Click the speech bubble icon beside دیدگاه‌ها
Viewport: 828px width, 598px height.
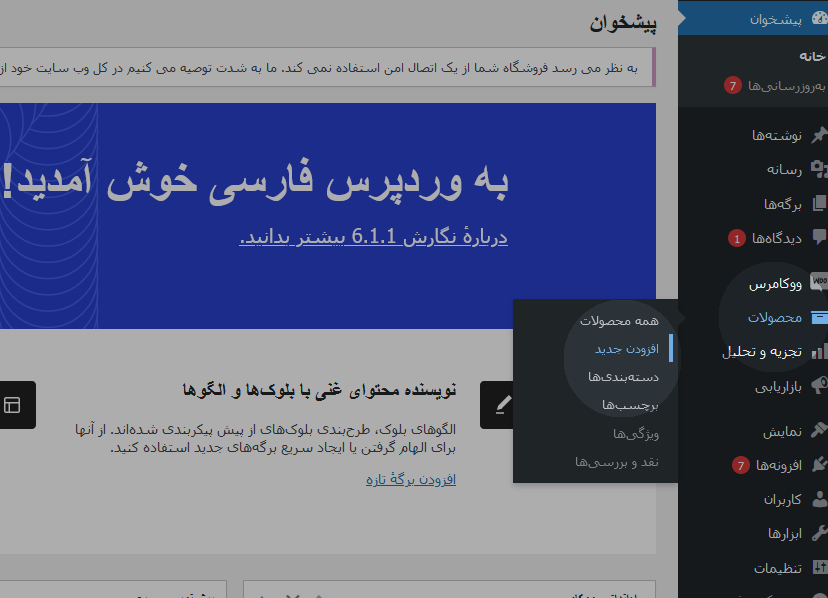click(x=819, y=238)
